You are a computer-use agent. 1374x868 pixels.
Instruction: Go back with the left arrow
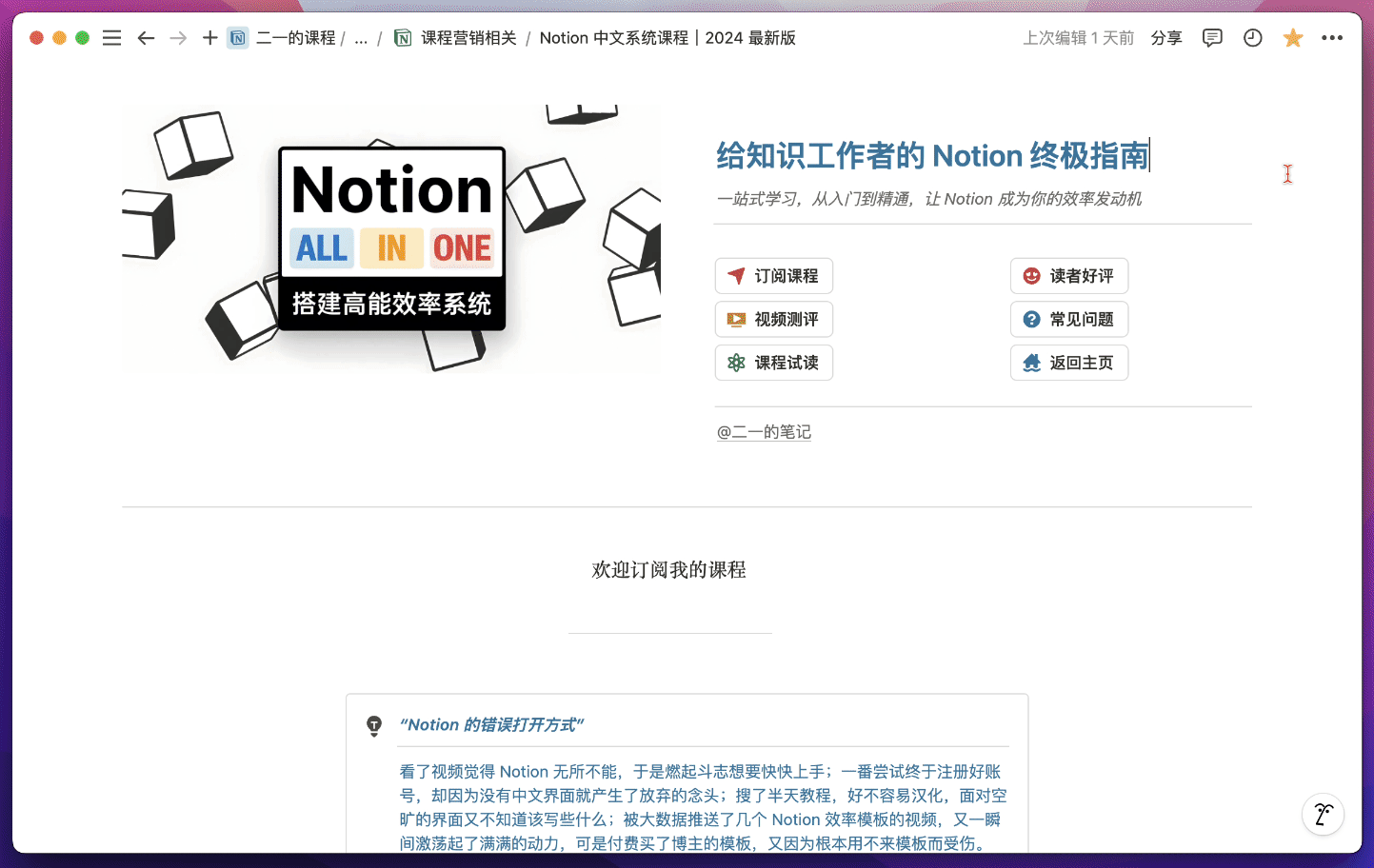[146, 38]
